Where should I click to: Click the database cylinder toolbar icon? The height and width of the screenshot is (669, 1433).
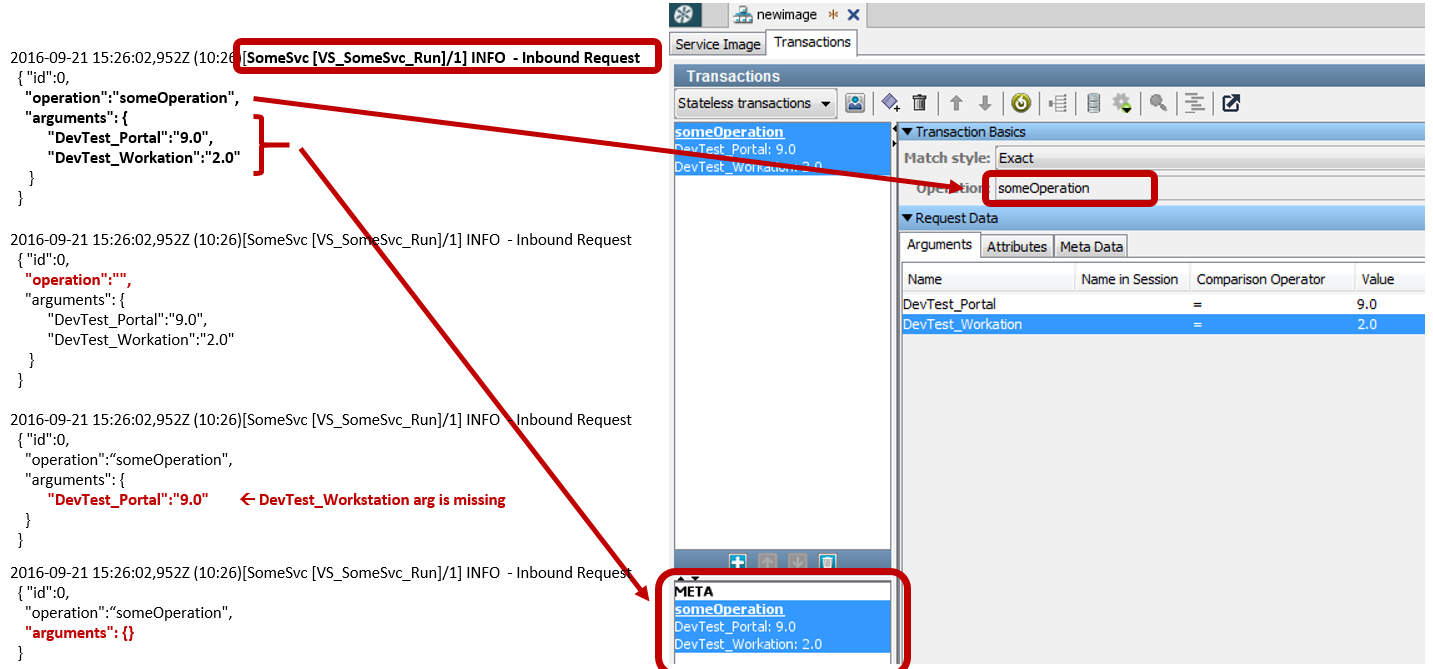click(x=1093, y=103)
